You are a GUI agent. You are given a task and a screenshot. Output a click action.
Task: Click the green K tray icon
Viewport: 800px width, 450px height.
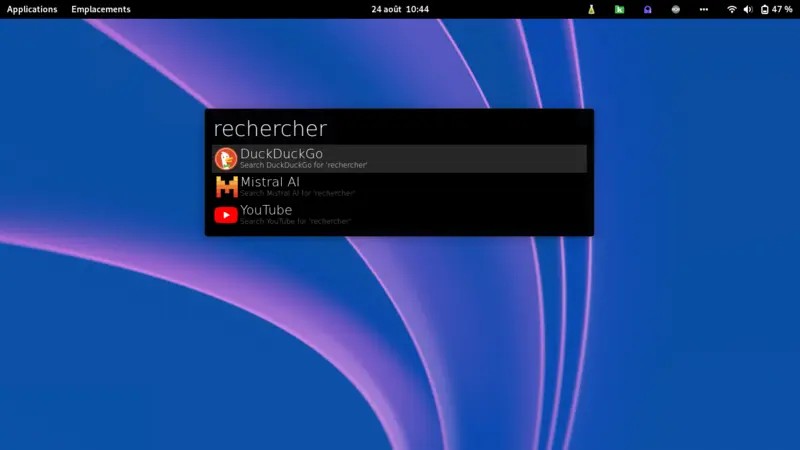click(x=619, y=9)
